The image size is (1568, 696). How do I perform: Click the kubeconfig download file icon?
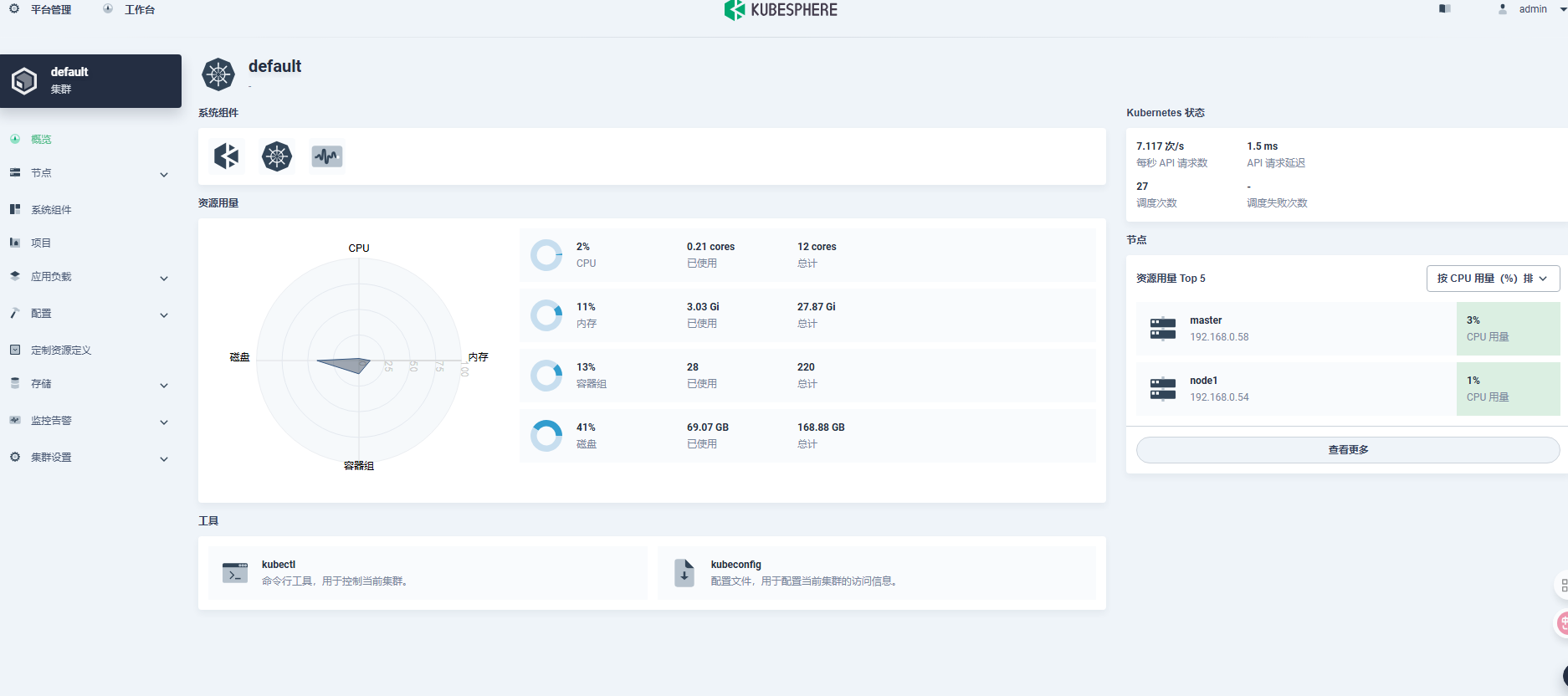pos(684,573)
